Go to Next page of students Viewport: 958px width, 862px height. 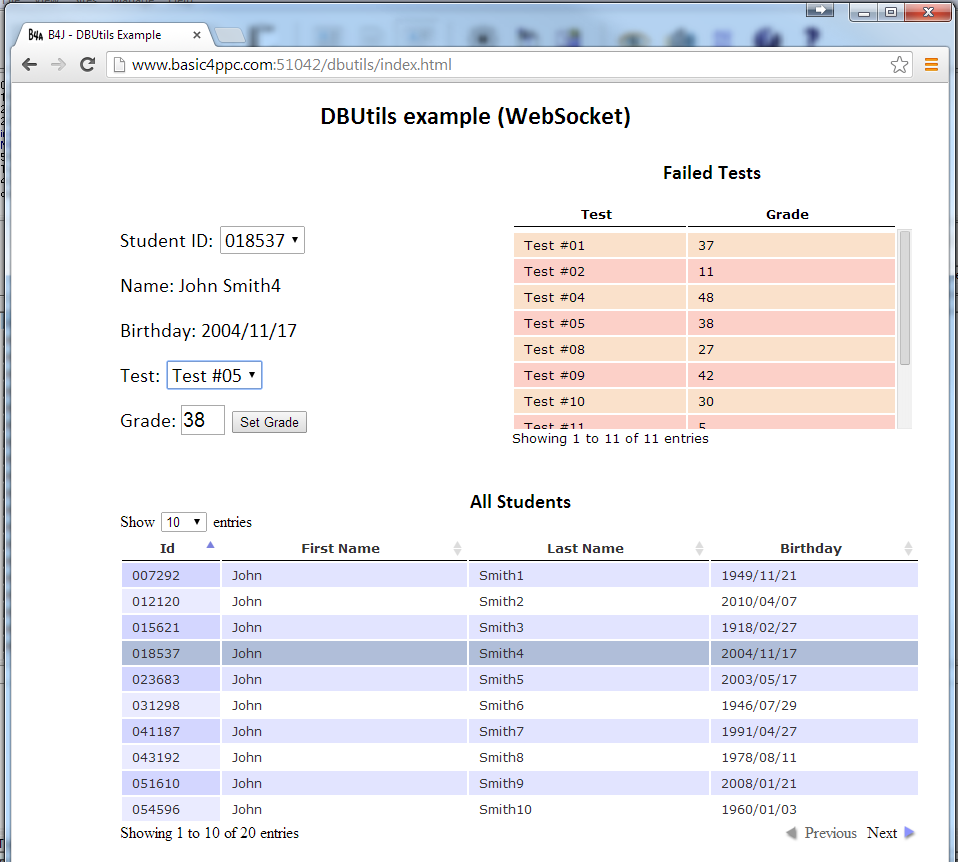click(890, 833)
